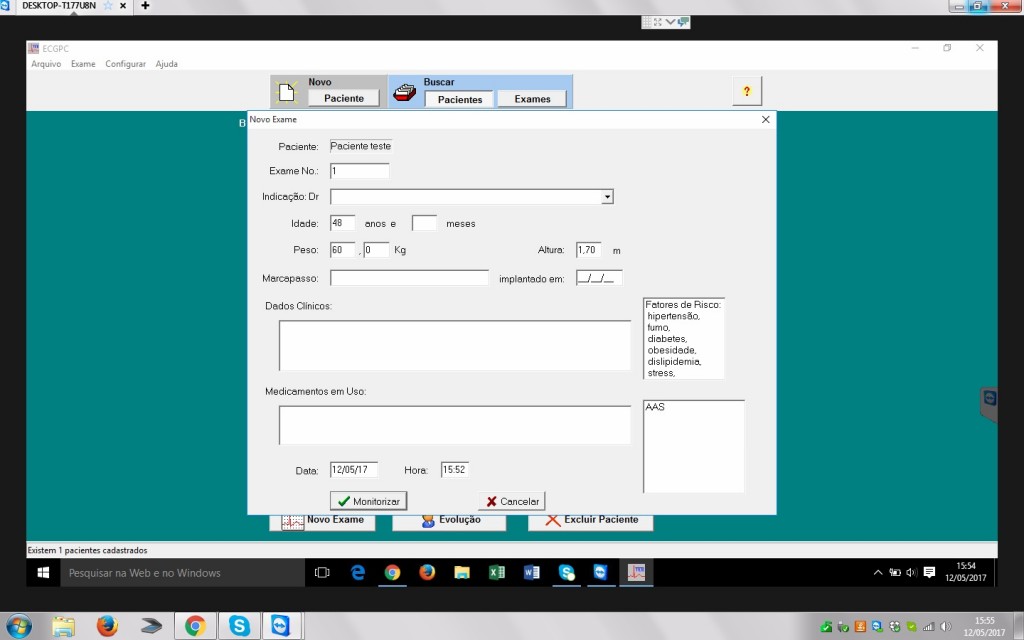The height and width of the screenshot is (640, 1024).
Task: Click the yellow question mark help icon
Action: click(x=746, y=91)
